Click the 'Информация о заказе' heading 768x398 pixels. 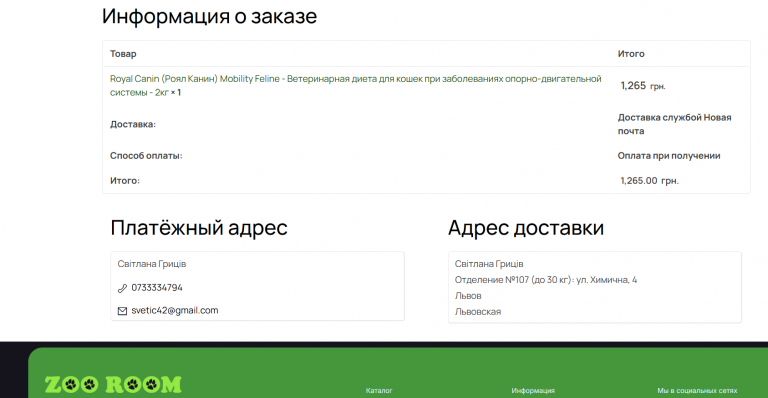coord(209,16)
